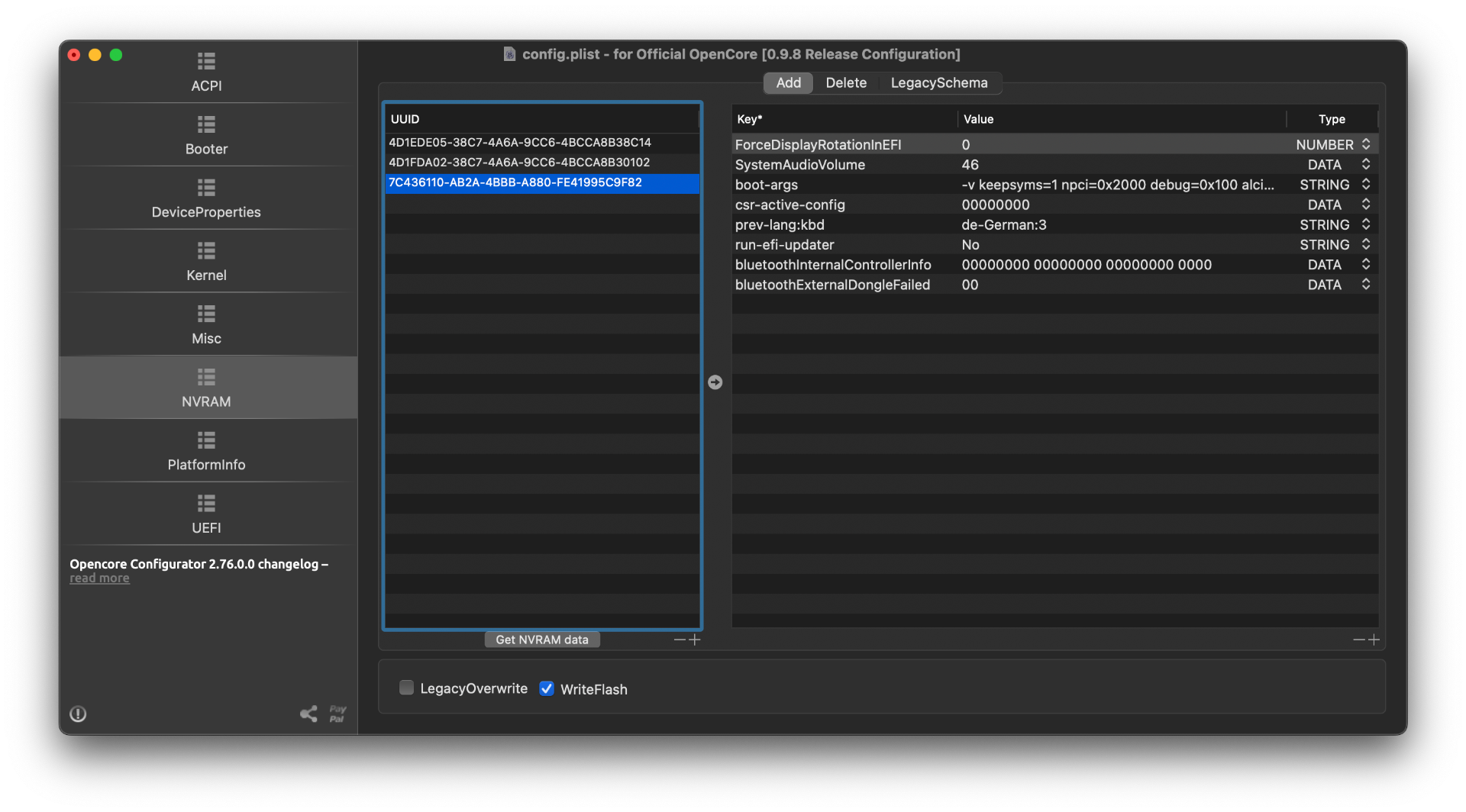Uncheck the WriteFlash checkbox
Image resolution: width=1466 pixels, height=812 pixels.
pos(547,688)
